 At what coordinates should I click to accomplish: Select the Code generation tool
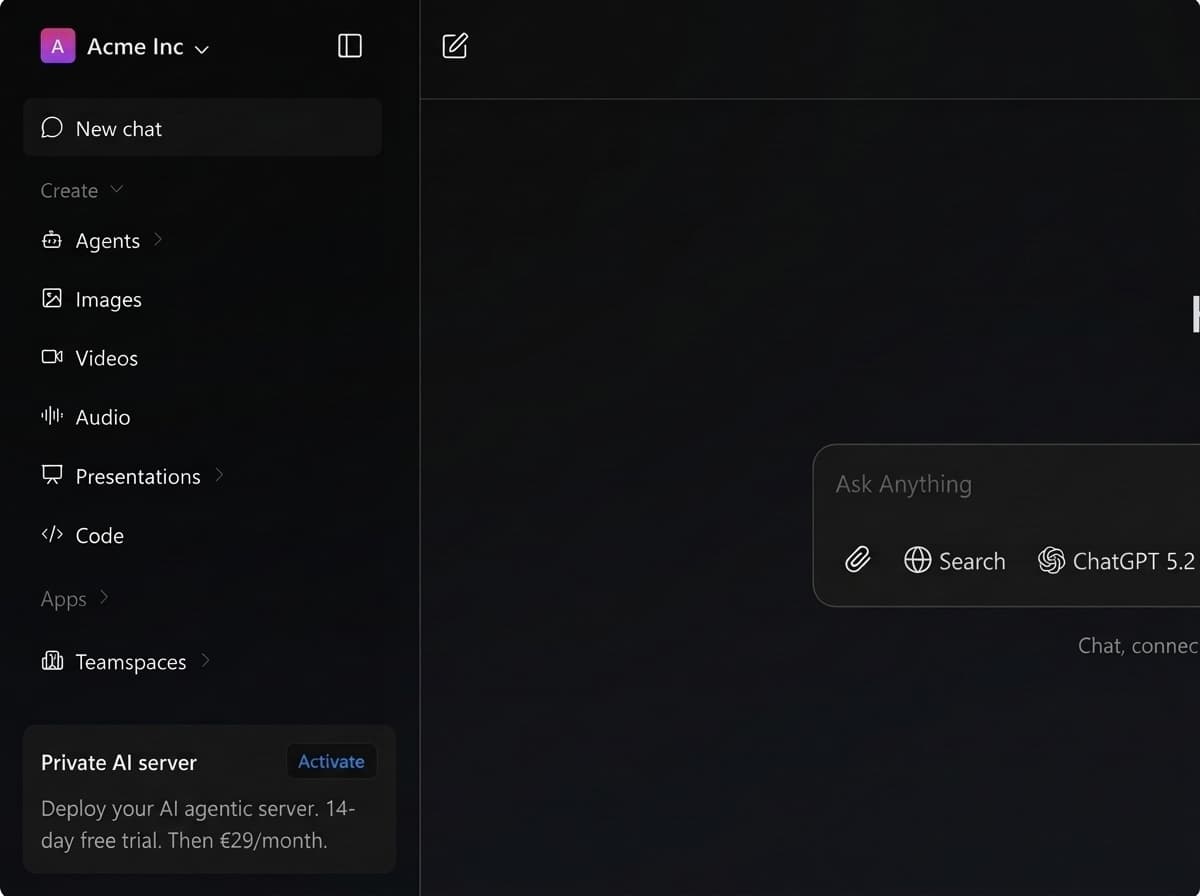(99, 535)
